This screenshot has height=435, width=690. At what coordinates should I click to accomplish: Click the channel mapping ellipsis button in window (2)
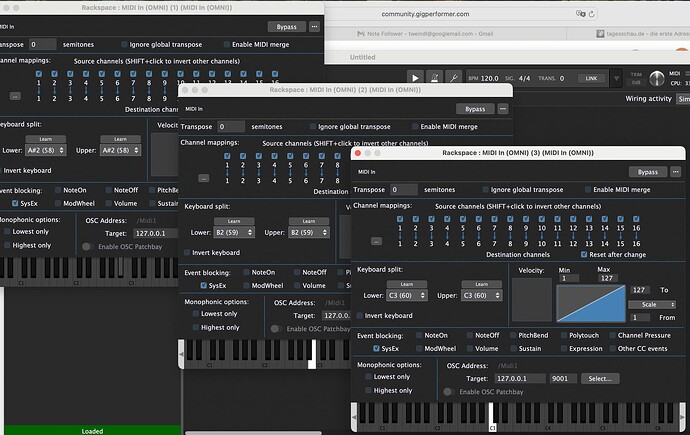pos(203,178)
